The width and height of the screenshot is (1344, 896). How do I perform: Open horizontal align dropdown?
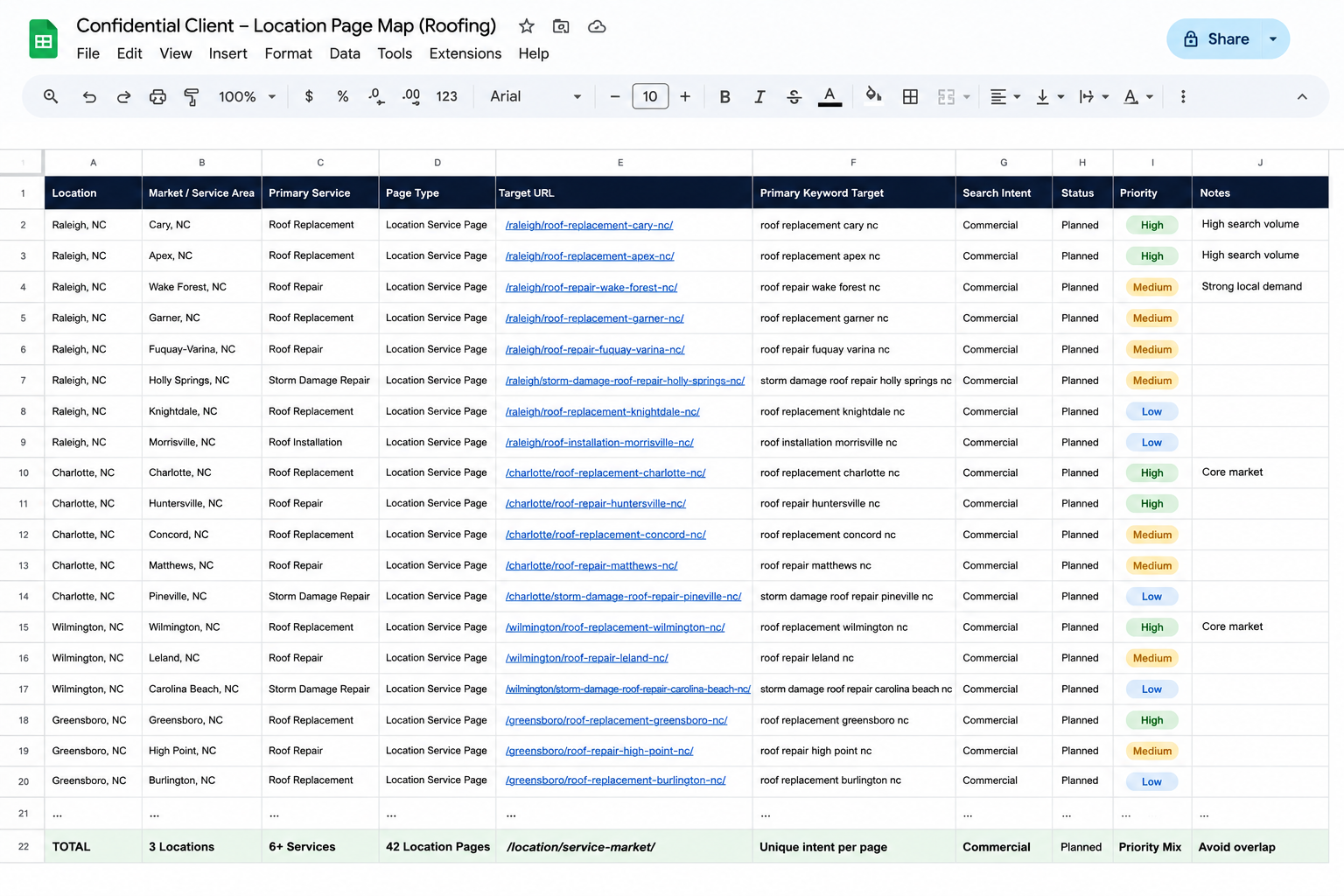click(1004, 96)
